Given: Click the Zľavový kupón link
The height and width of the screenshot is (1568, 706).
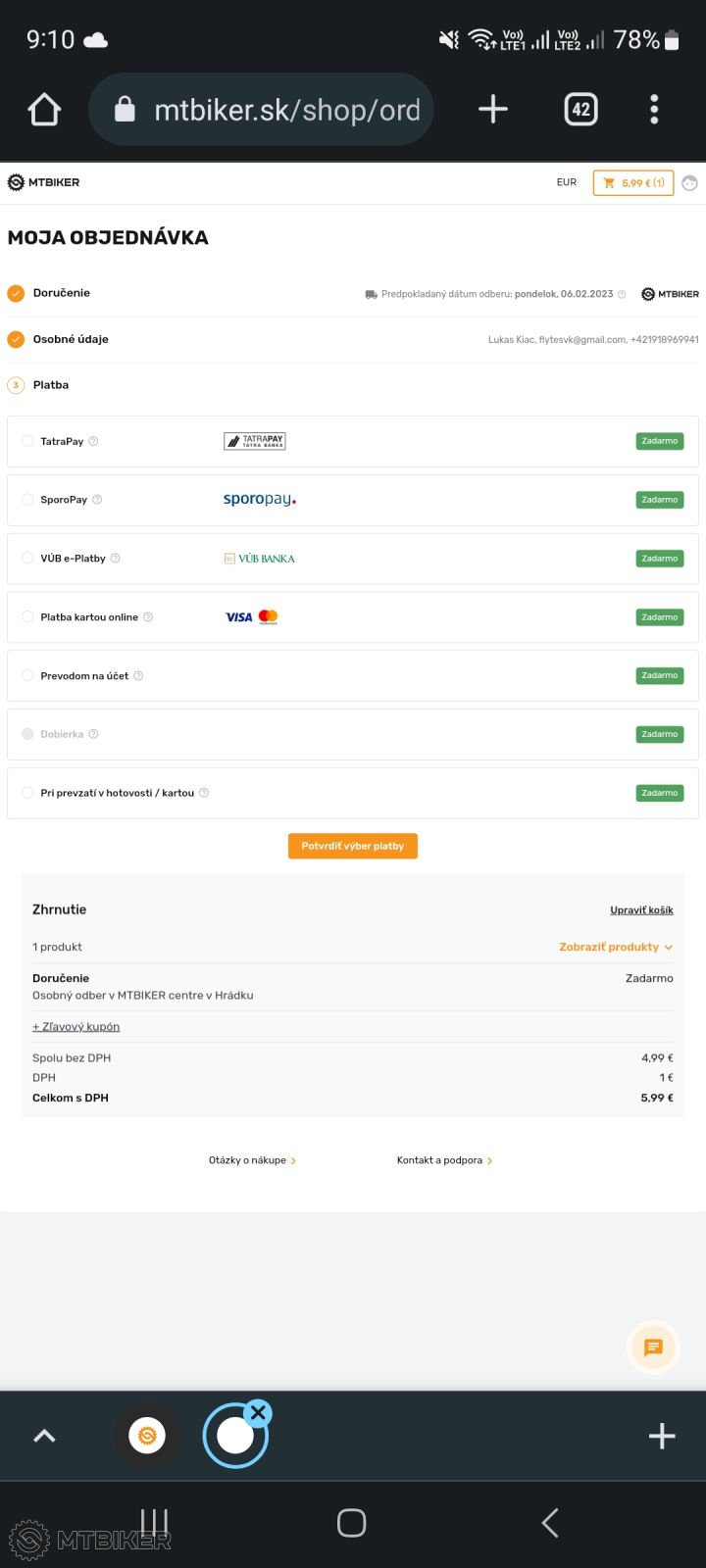Looking at the screenshot, I should click(x=76, y=1027).
